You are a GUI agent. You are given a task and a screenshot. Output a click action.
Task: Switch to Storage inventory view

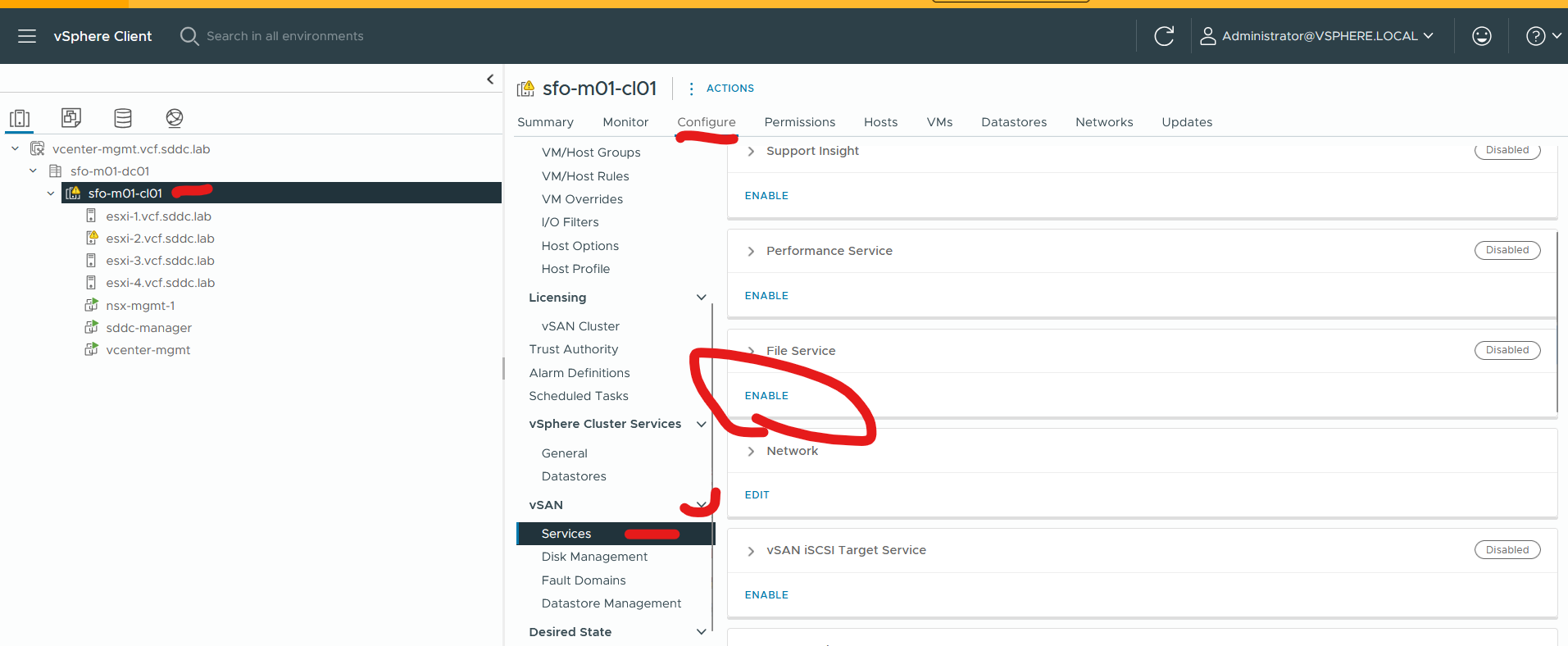click(123, 118)
